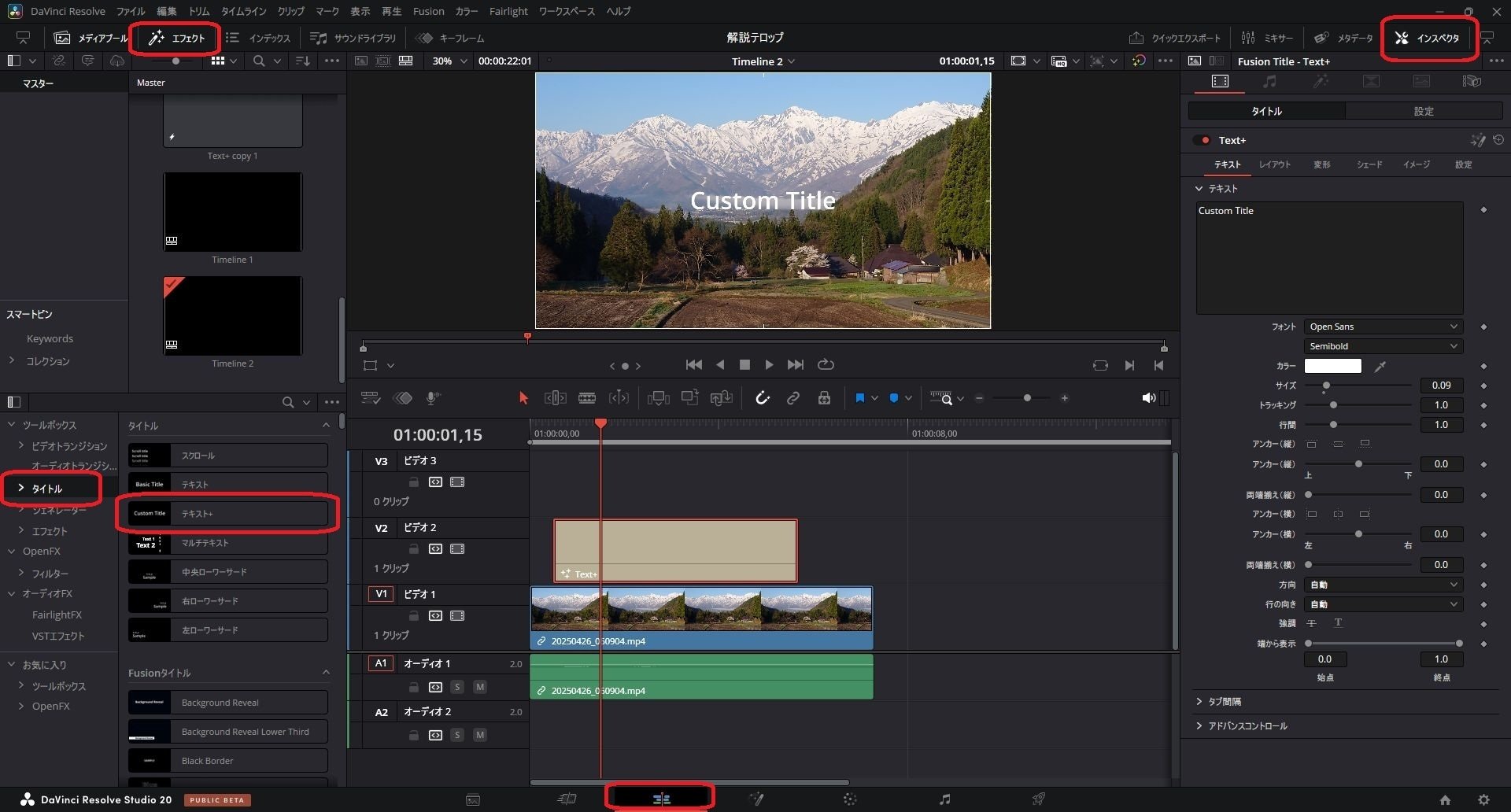1511x812 pixels.
Task: Open the 30% viewer zoom dropdown
Action: 449,61
